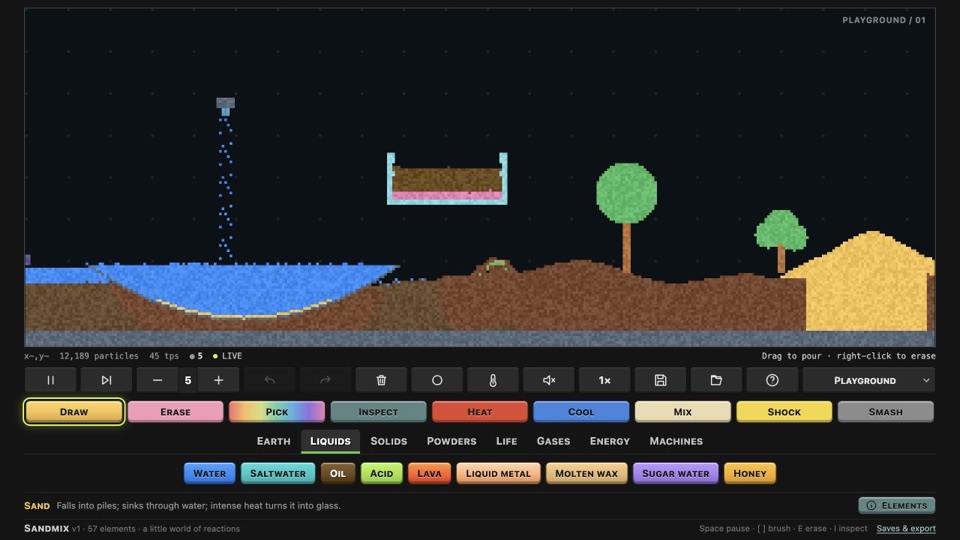Choose the Water element
Screen dimensions: 960x540
click(209, 473)
